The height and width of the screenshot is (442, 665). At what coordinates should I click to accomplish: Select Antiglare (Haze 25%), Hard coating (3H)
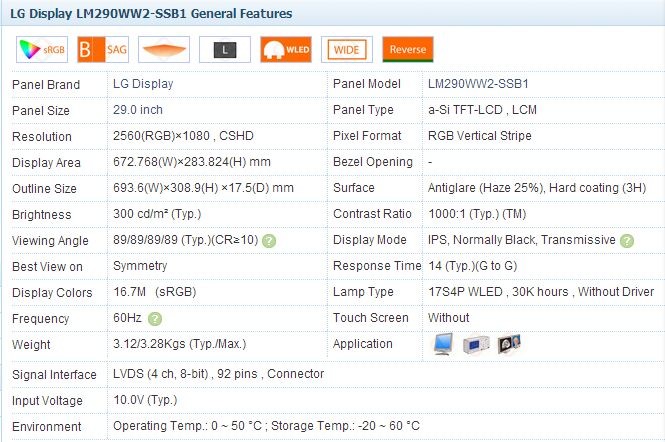(537, 188)
